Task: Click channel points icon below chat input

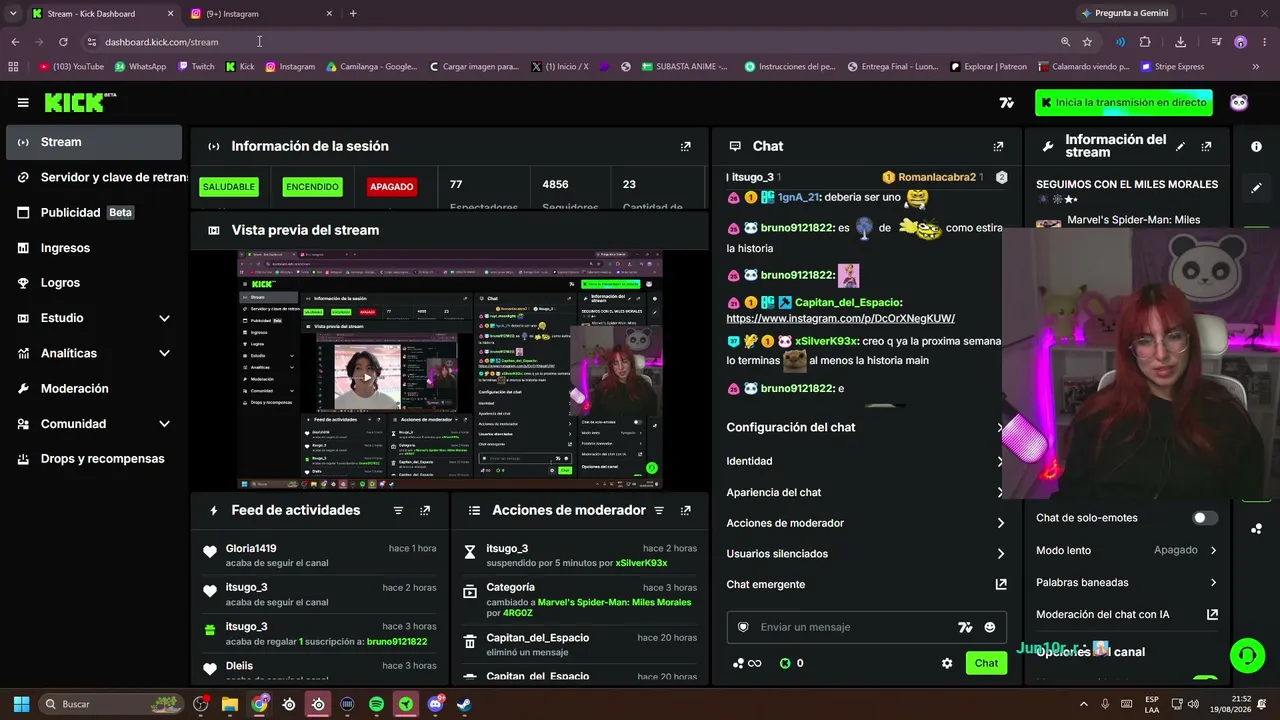Action: tap(746, 663)
